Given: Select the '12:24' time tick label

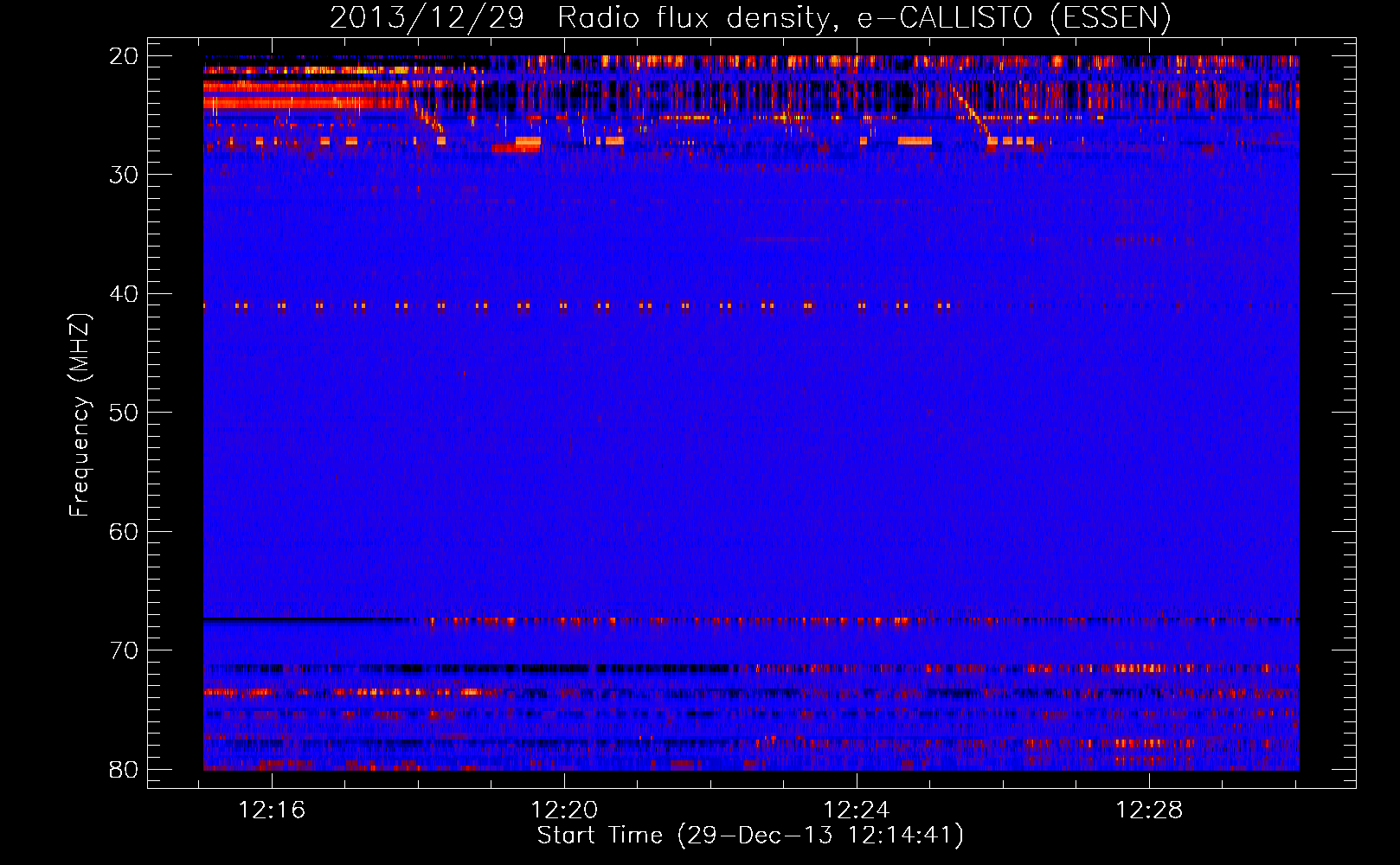Looking at the screenshot, I should (x=857, y=811).
